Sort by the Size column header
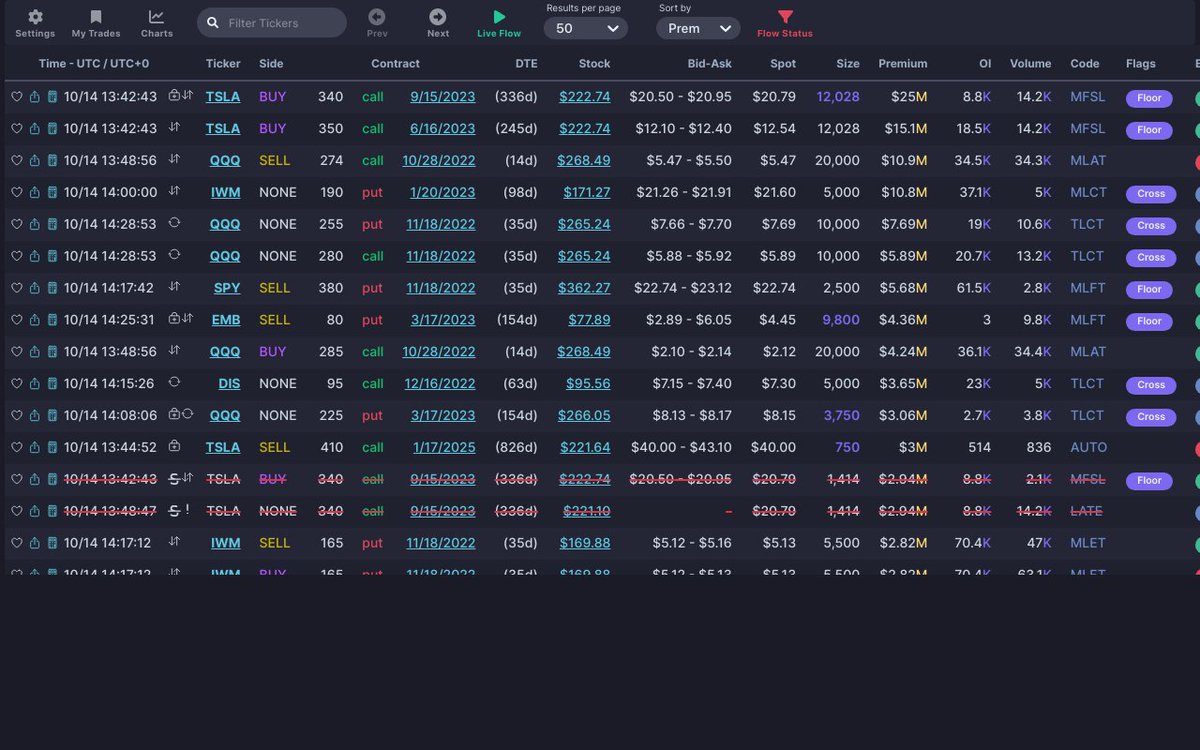Image resolution: width=1200 pixels, height=750 pixels. tap(848, 63)
